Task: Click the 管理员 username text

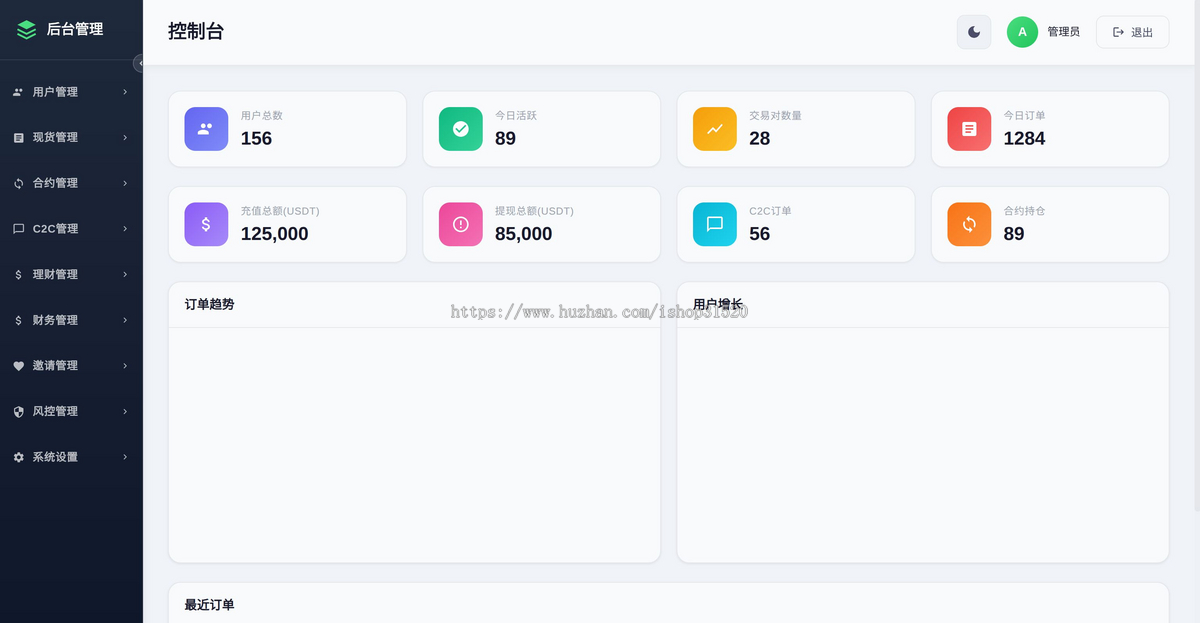Action: [x=1063, y=32]
